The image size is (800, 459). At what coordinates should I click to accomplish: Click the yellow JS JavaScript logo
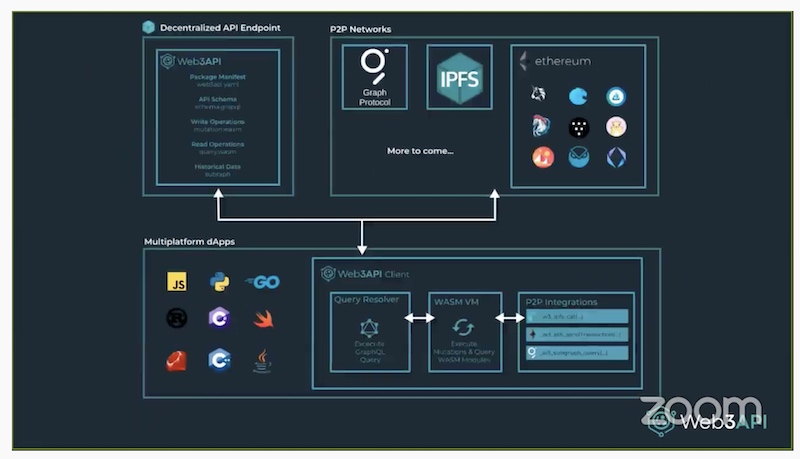177,282
